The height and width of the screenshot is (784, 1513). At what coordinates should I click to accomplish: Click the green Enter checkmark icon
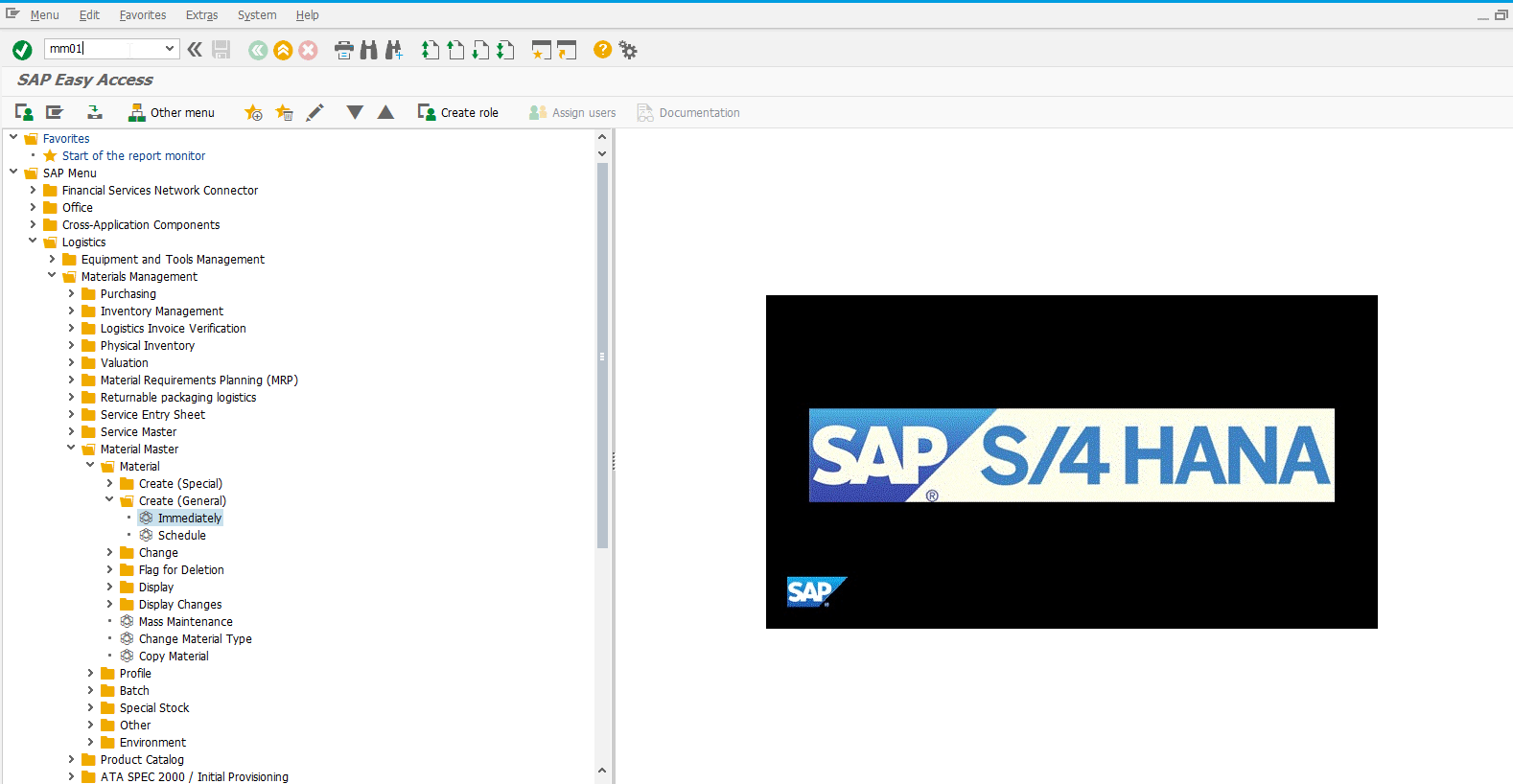coord(22,50)
